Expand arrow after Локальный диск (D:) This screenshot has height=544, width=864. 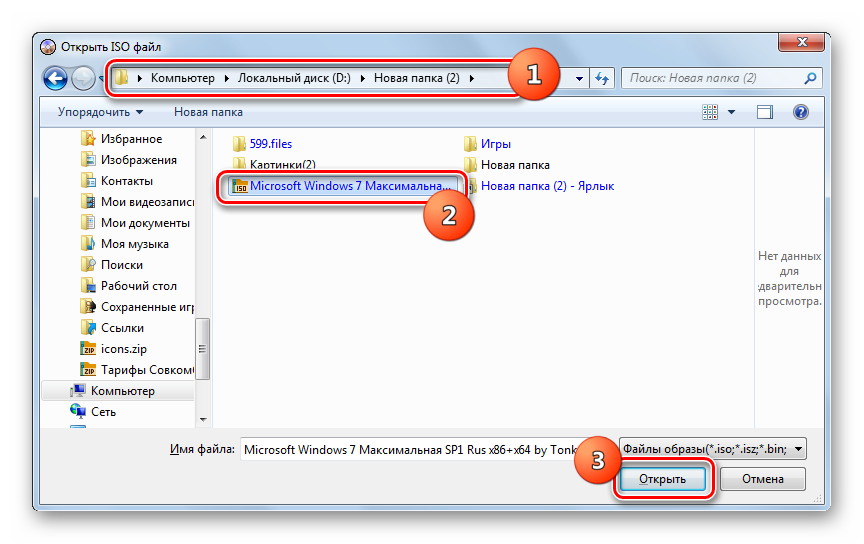point(362,78)
